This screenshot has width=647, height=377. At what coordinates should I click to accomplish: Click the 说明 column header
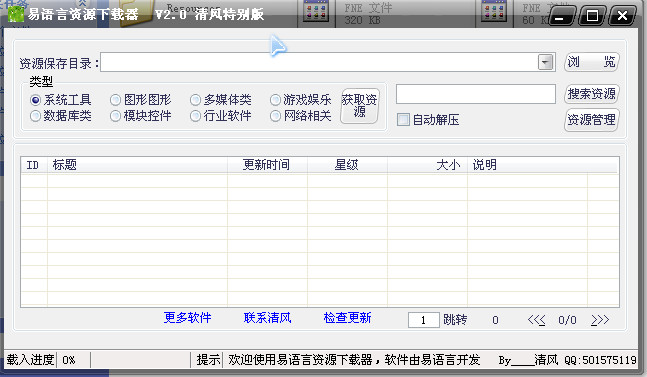(527, 165)
